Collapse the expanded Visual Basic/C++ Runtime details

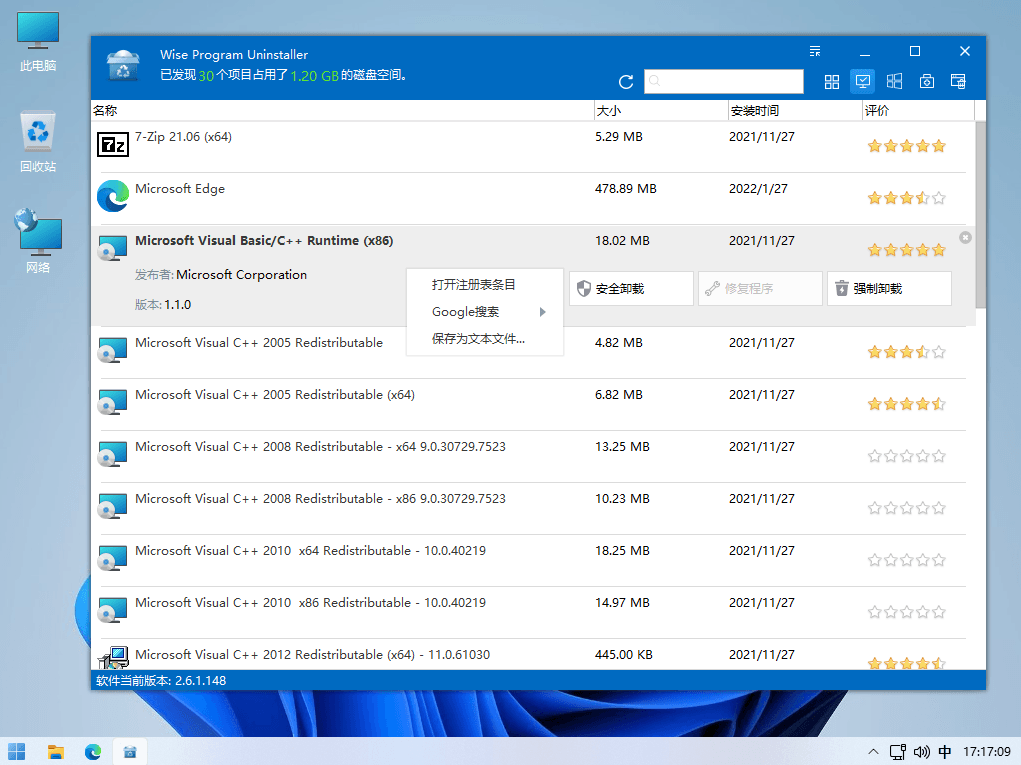(965, 238)
